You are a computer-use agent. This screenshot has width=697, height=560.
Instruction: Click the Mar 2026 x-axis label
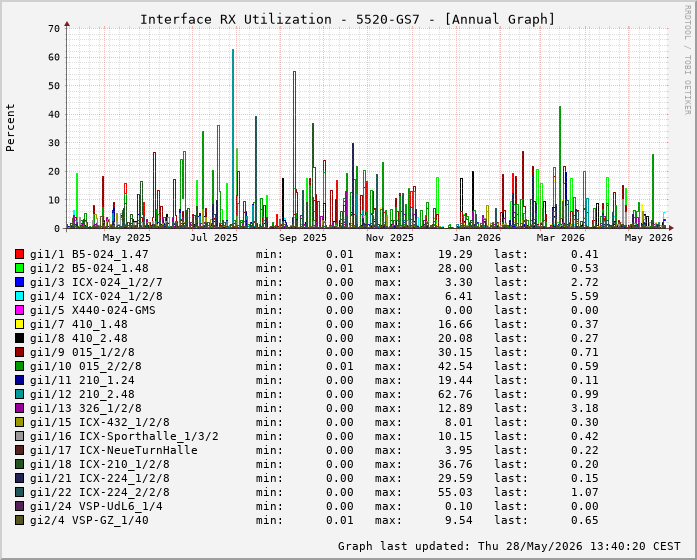pyautogui.click(x=561, y=238)
